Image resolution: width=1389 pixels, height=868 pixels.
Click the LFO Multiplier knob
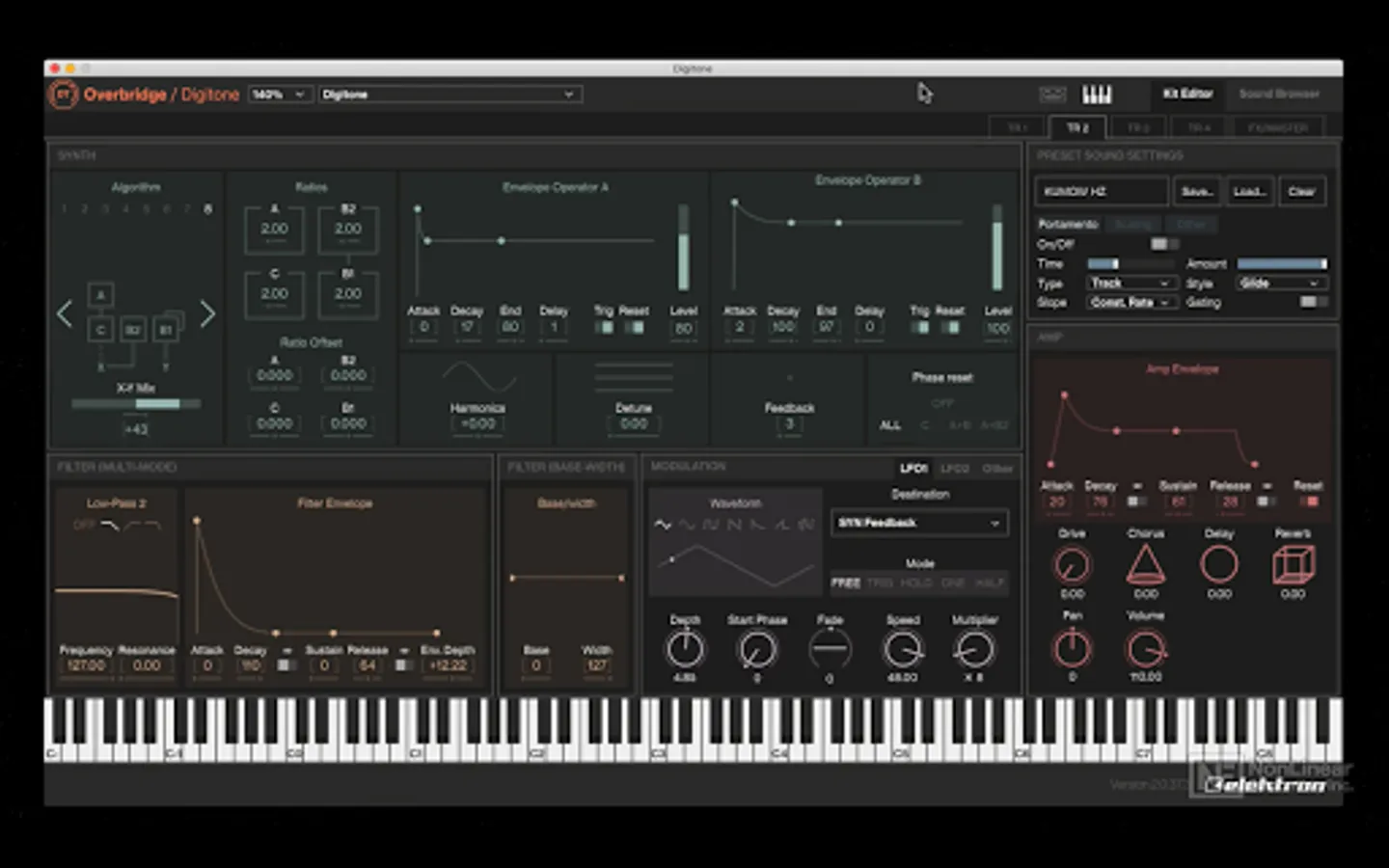click(974, 649)
